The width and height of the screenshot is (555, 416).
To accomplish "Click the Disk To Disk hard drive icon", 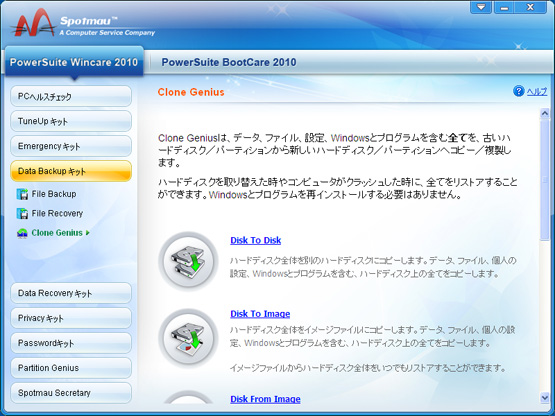I will pyautogui.click(x=188, y=262).
